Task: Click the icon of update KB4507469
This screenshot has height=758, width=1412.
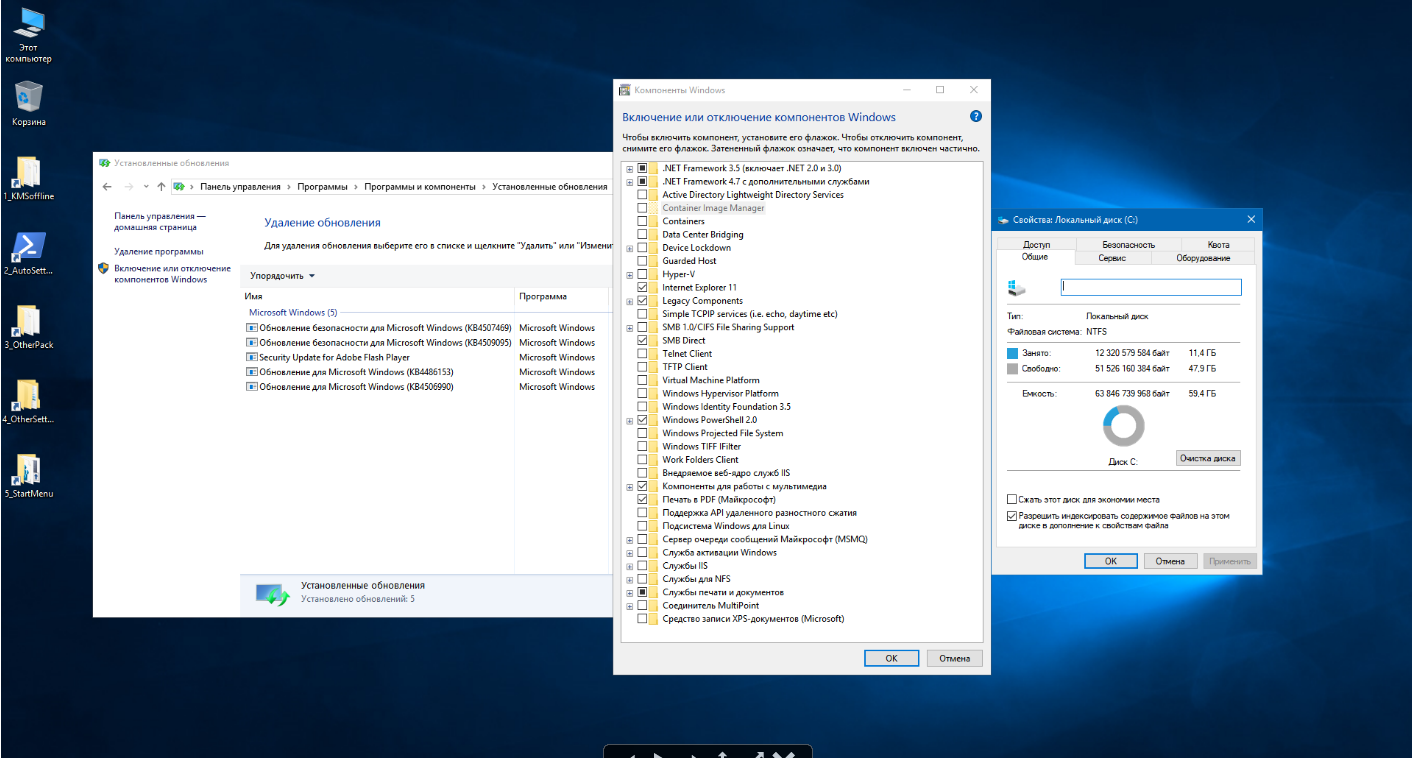Action: [x=252, y=328]
